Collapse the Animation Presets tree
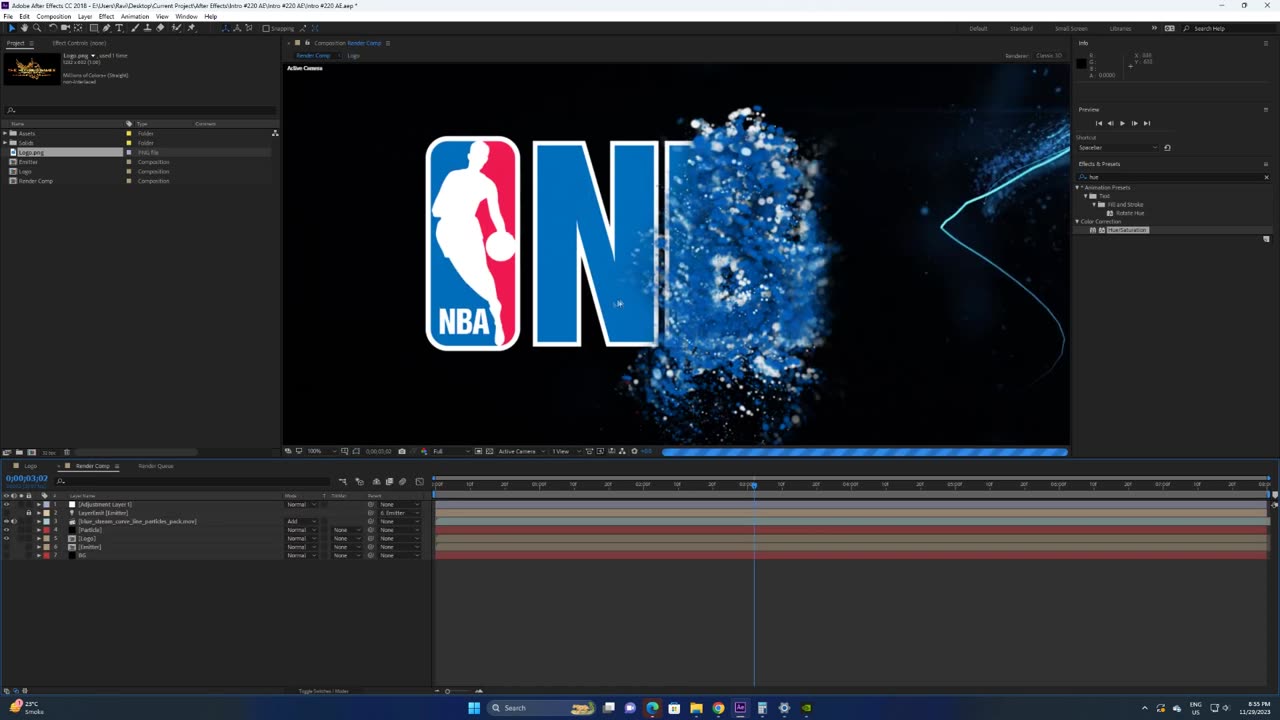The width and height of the screenshot is (1280, 720). pos(1078,187)
